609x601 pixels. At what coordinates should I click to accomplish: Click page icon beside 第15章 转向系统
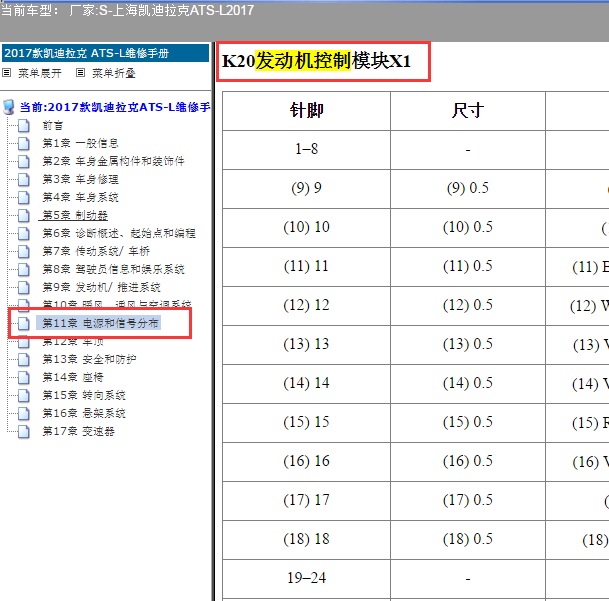click(x=24, y=395)
